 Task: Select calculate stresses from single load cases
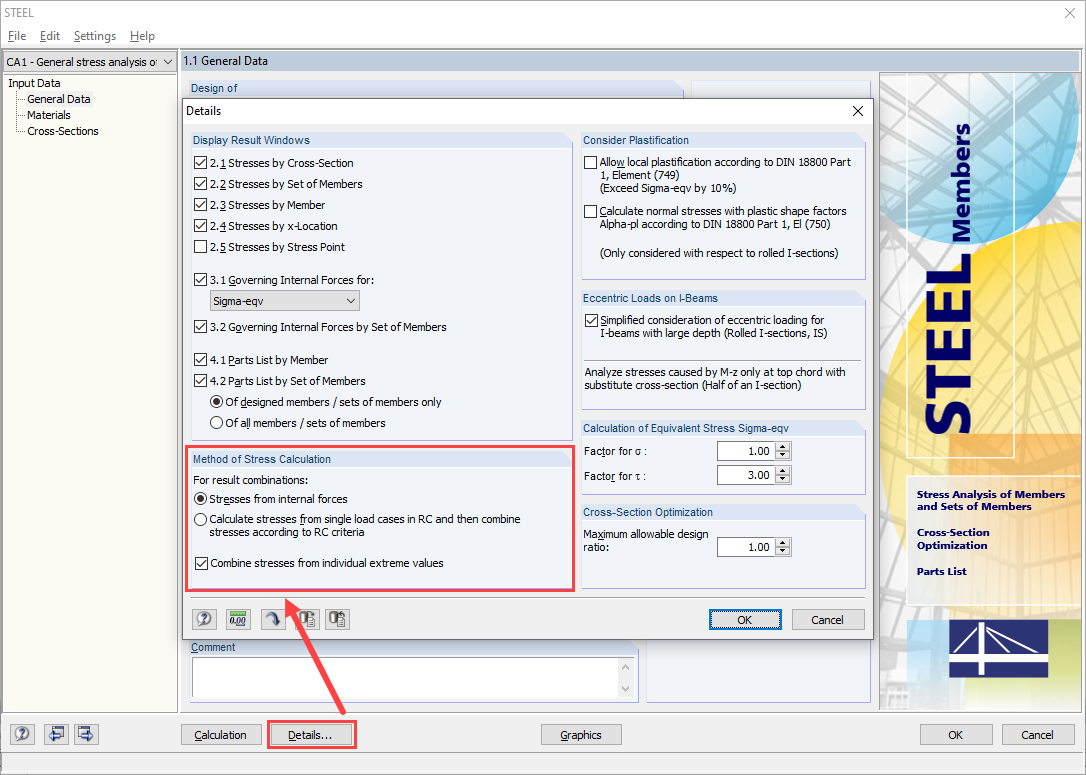tap(201, 519)
